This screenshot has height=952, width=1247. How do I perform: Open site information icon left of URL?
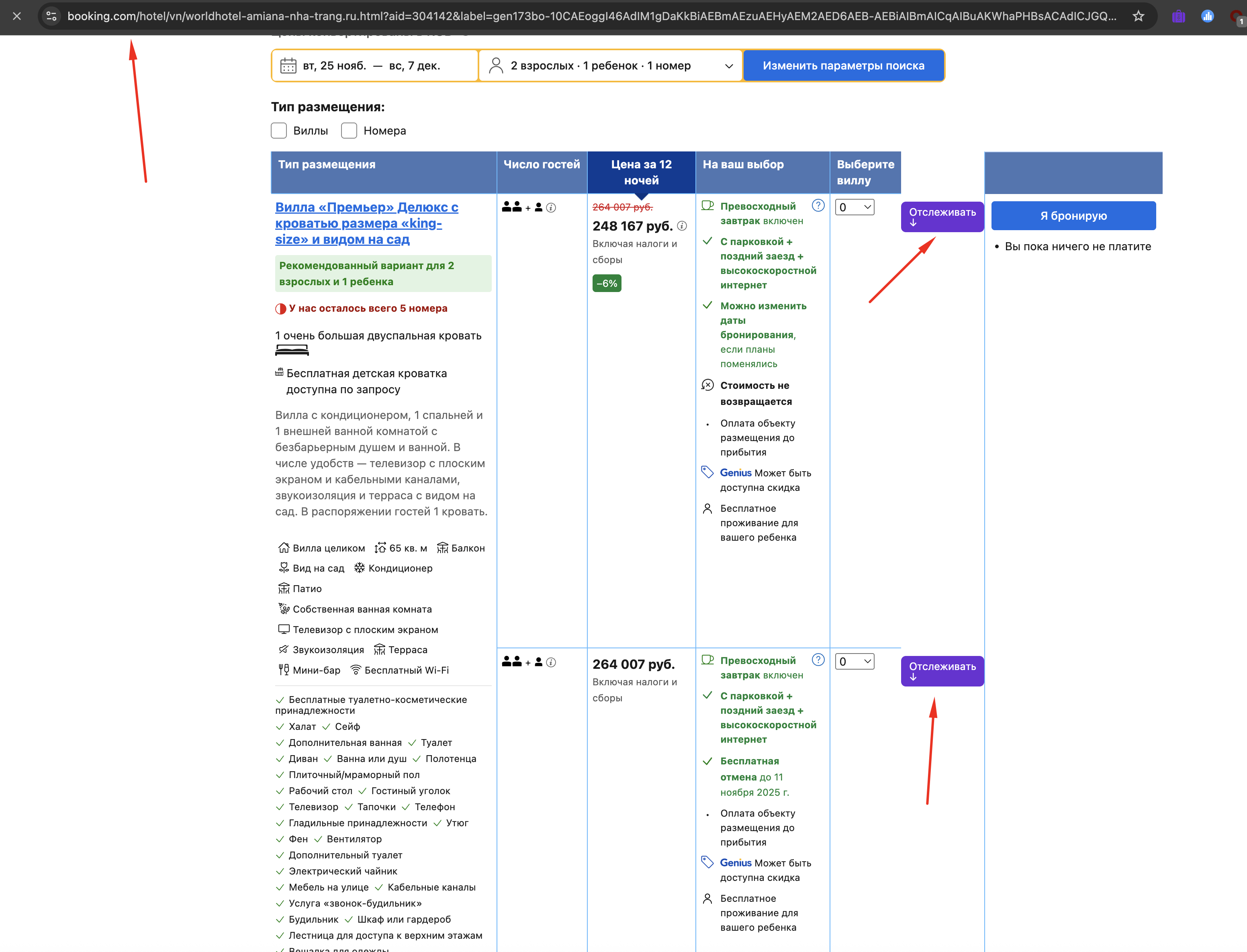51,16
